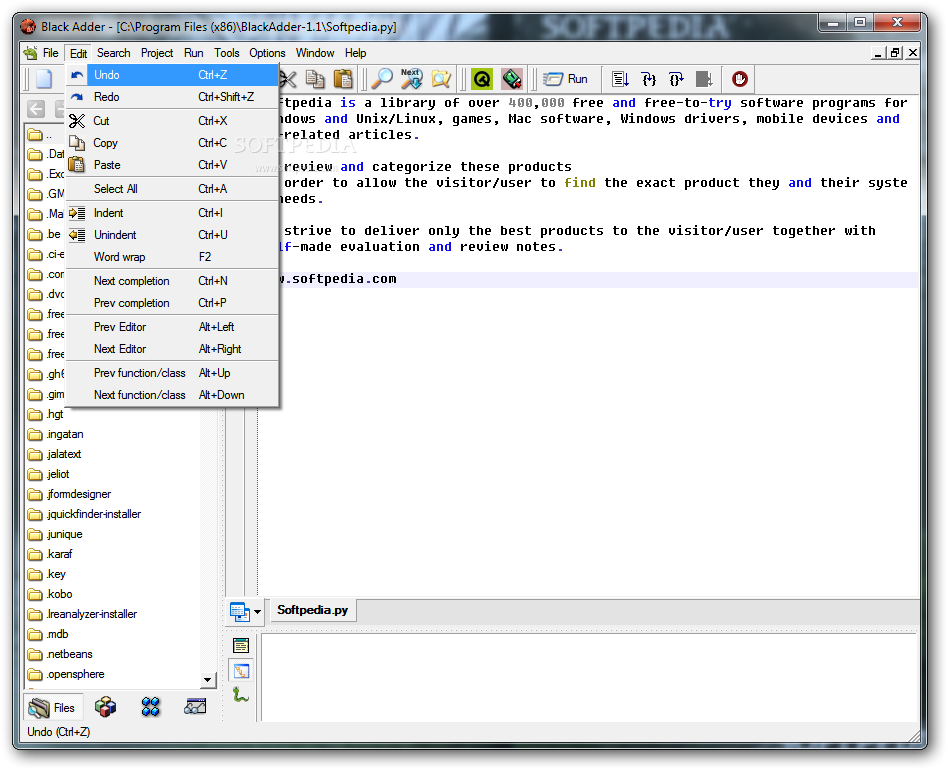The height and width of the screenshot is (770, 948).
Task: Open the blue cubes panel tab
Action: pyautogui.click(x=151, y=707)
